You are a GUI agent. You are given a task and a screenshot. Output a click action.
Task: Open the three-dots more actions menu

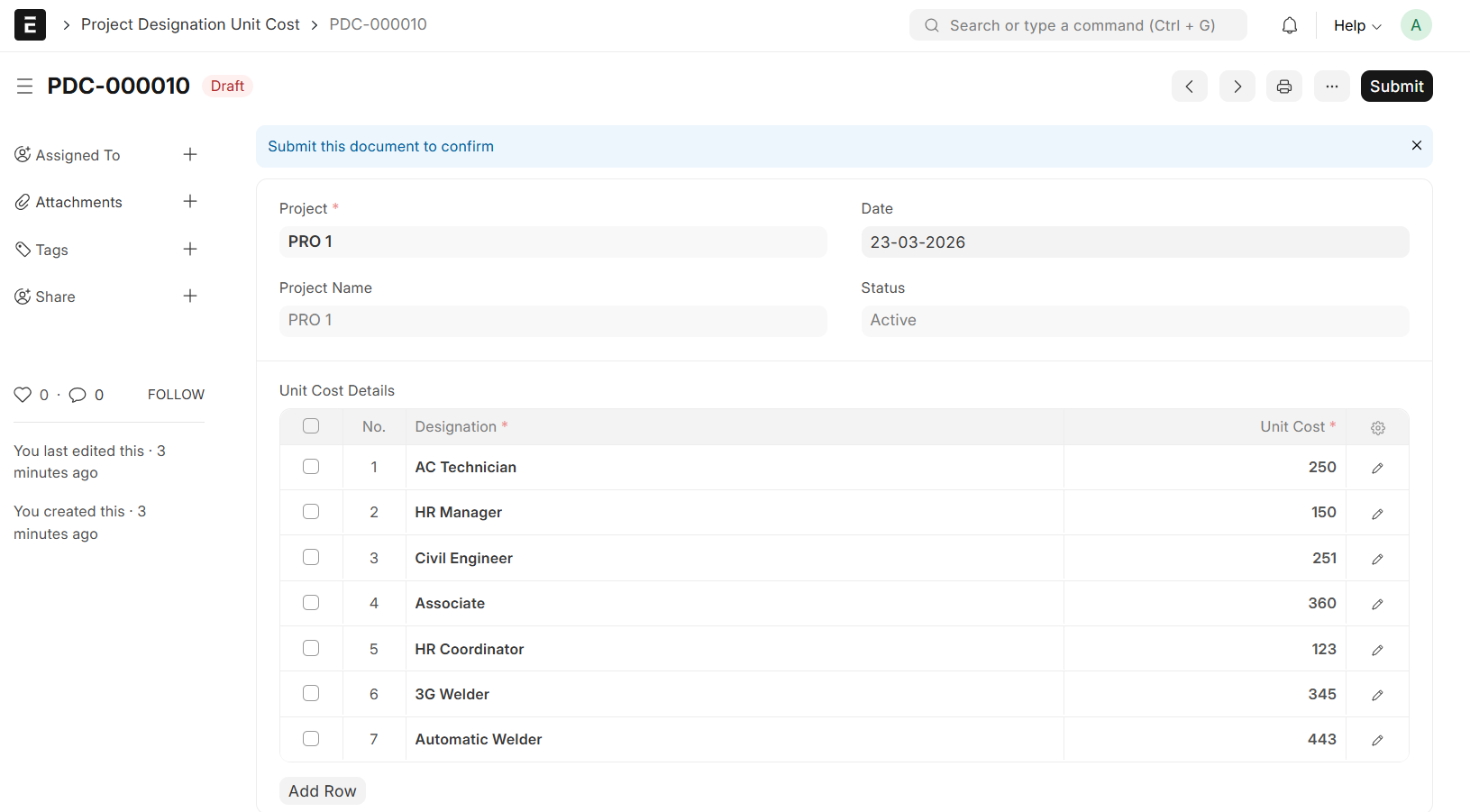click(x=1331, y=87)
